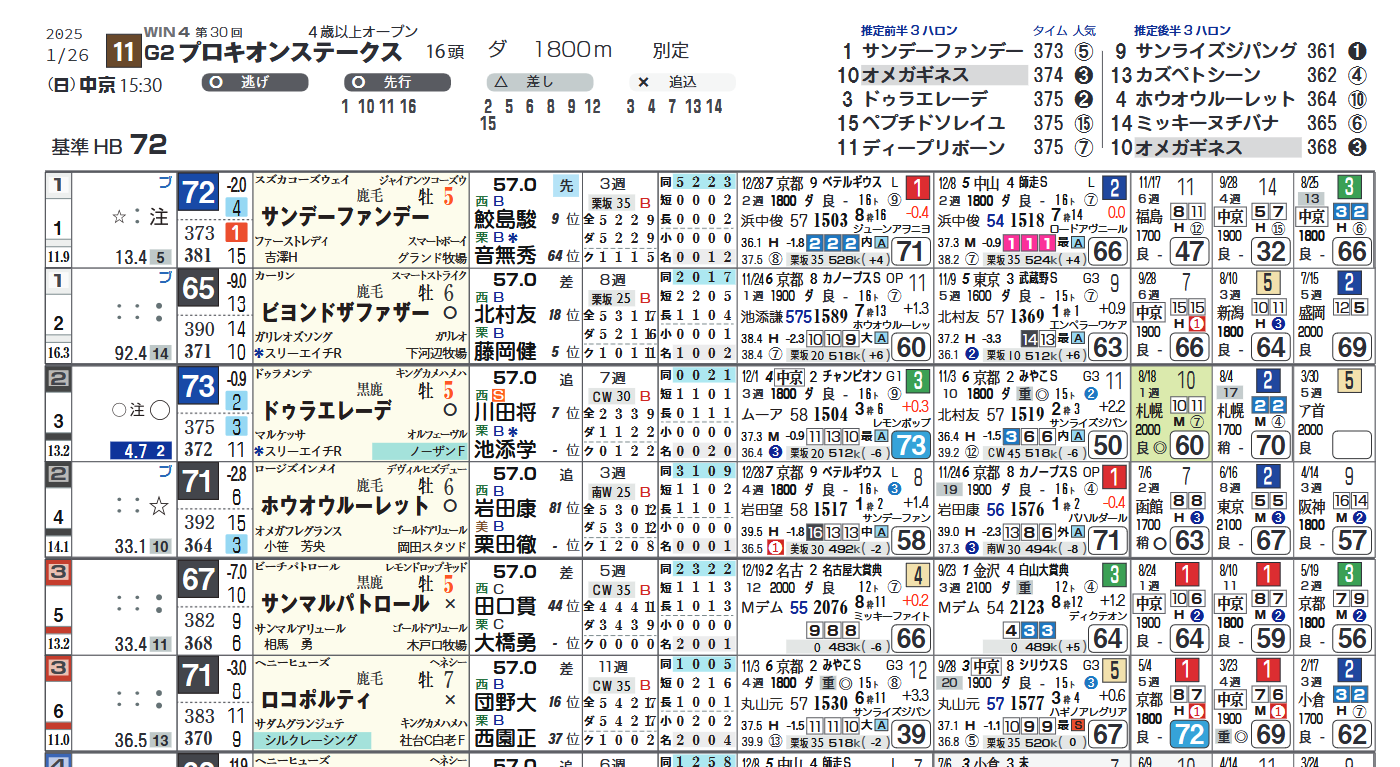Click the blue 2nd-place badge in サンデーファンデー's 師走S result

pos(1113,187)
